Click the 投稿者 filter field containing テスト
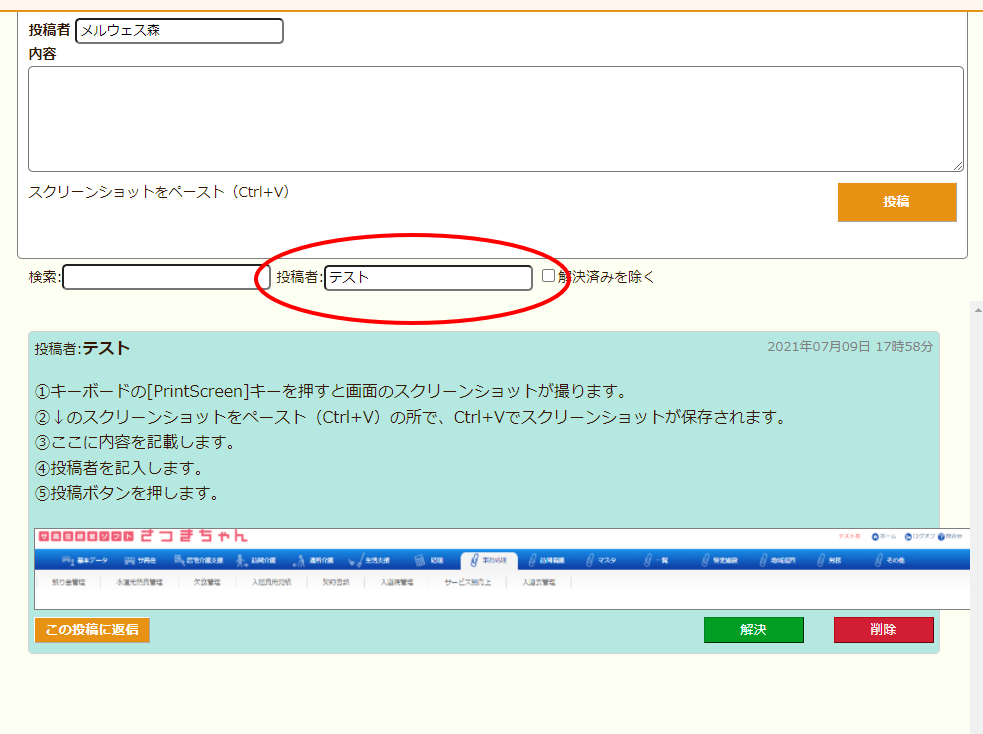The image size is (983, 734). point(428,278)
